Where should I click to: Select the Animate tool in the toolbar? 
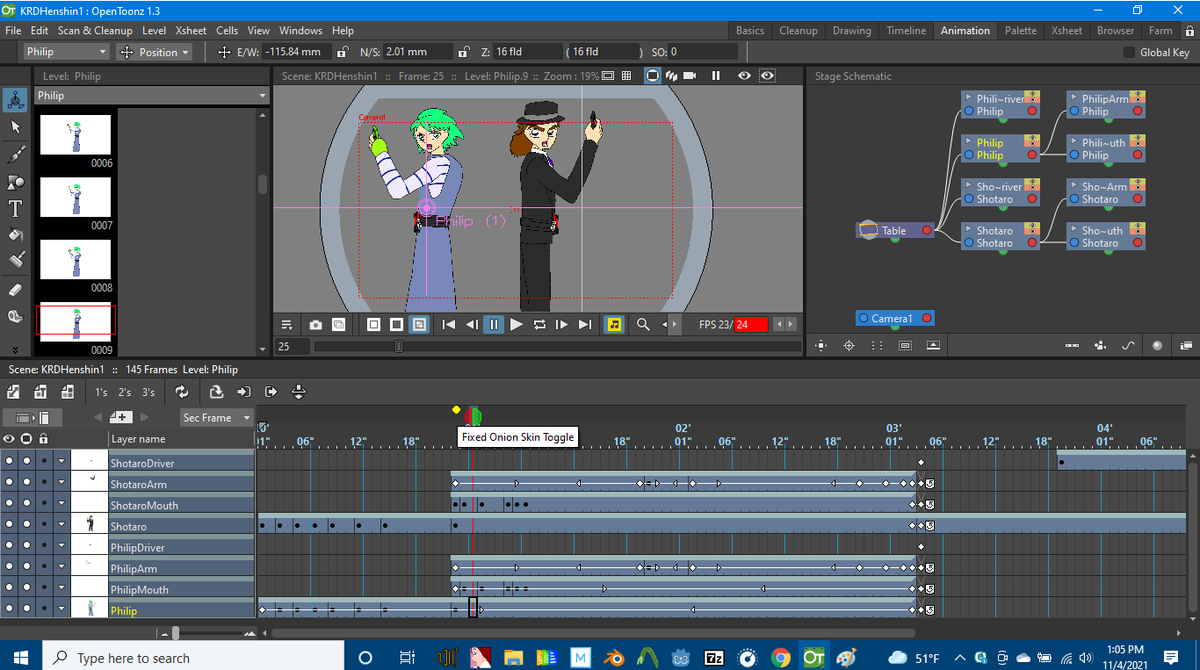pyautogui.click(x=15, y=100)
